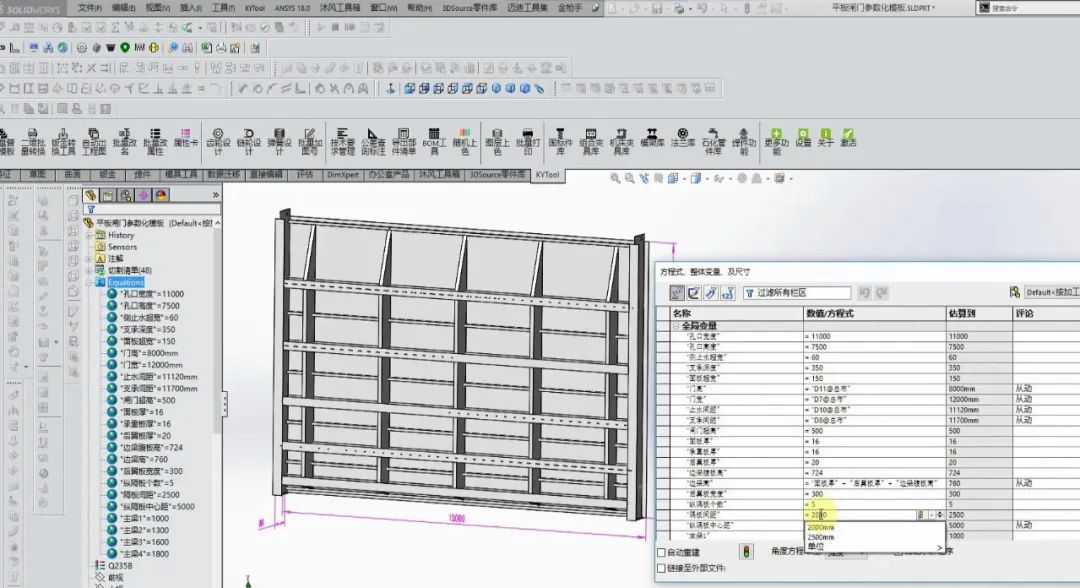1080x588 pixels.
Task: Choose the 2500mm suggestion from the list
Action: (x=820, y=536)
